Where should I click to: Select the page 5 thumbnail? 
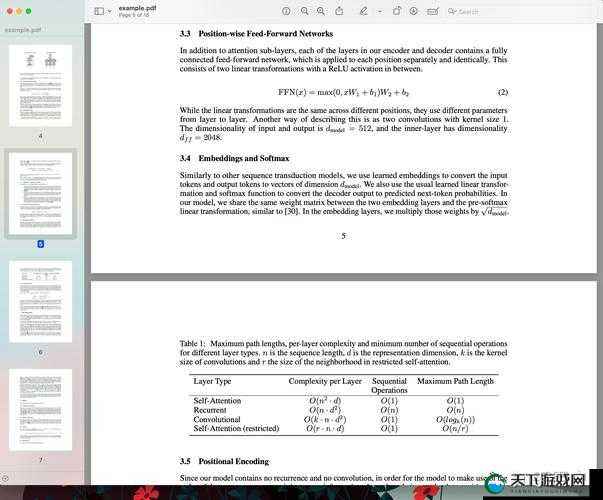tap(40, 193)
